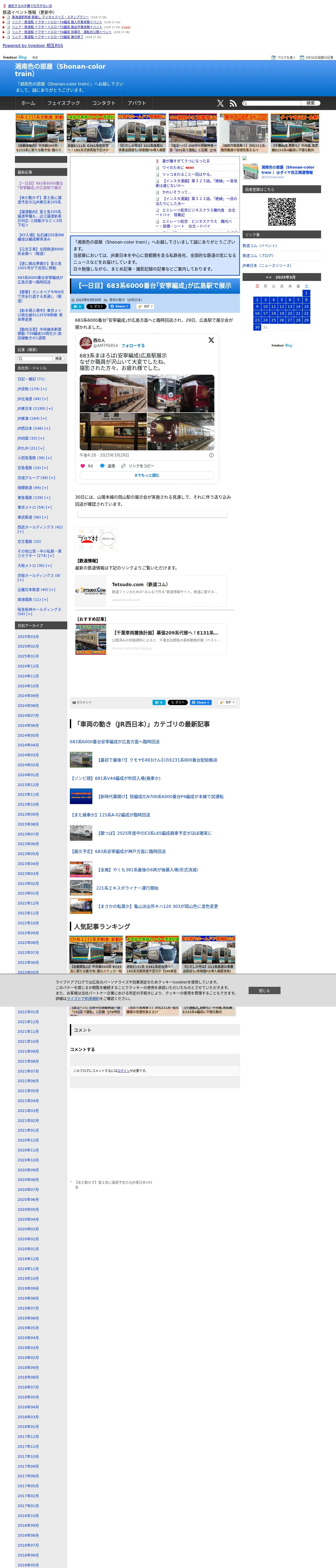Open アバウト in the navigation bar
Viewport: 336px width, 1568px height.
tap(137, 103)
